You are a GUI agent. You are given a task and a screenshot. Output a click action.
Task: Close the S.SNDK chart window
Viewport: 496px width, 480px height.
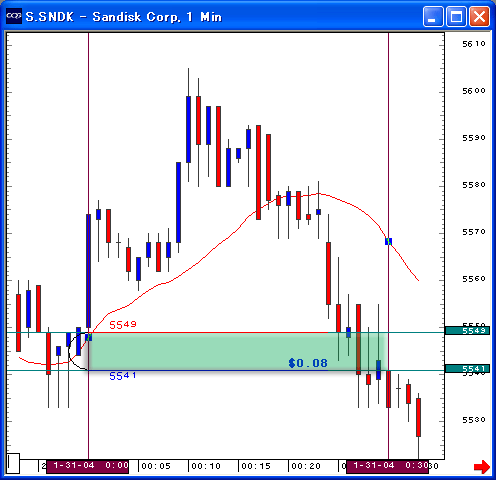479,16
